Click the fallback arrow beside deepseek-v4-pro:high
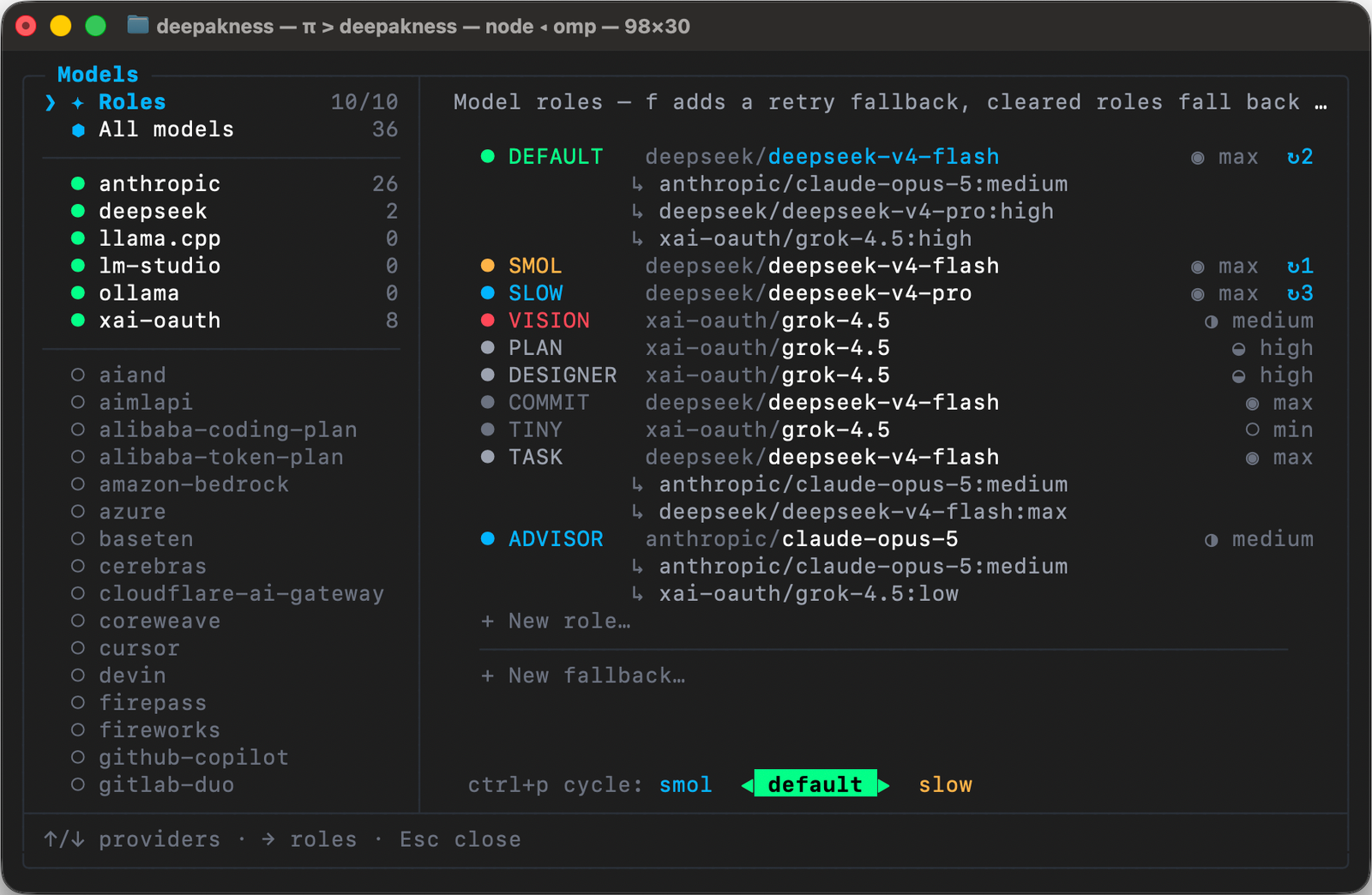This screenshot has height=895, width=1372. point(637,211)
